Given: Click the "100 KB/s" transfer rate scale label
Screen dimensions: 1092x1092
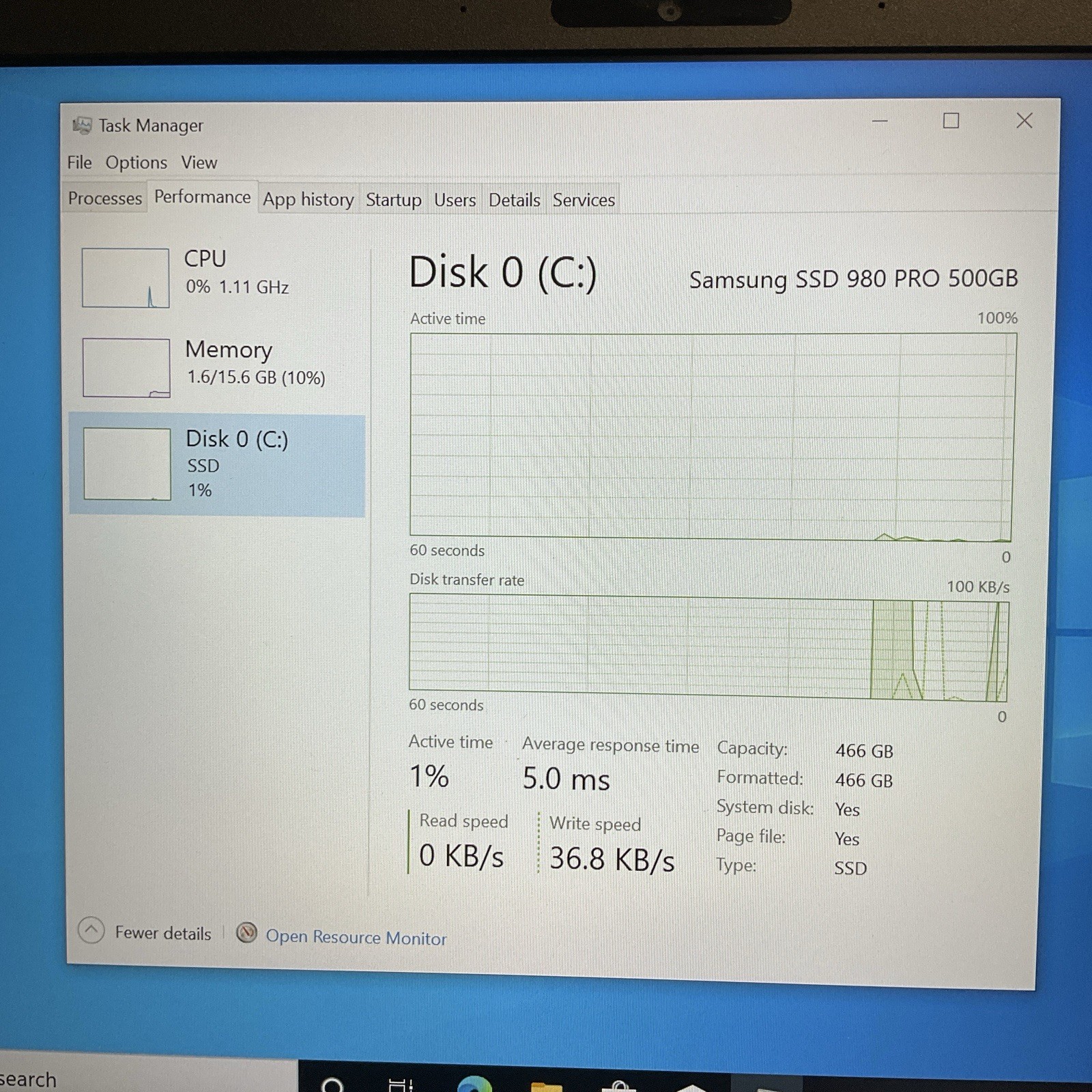Looking at the screenshot, I should [x=978, y=587].
